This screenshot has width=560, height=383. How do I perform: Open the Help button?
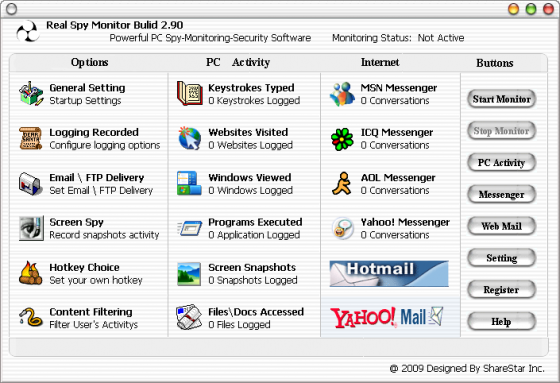(501, 322)
